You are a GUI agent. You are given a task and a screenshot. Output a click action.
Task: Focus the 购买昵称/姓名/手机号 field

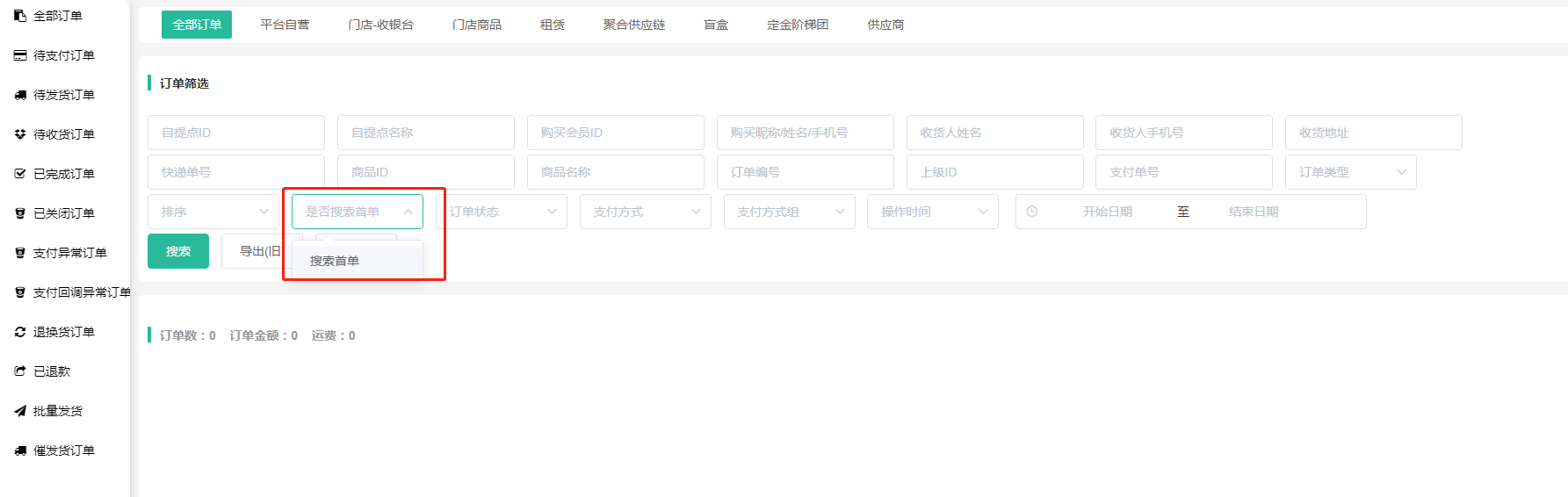(806, 133)
